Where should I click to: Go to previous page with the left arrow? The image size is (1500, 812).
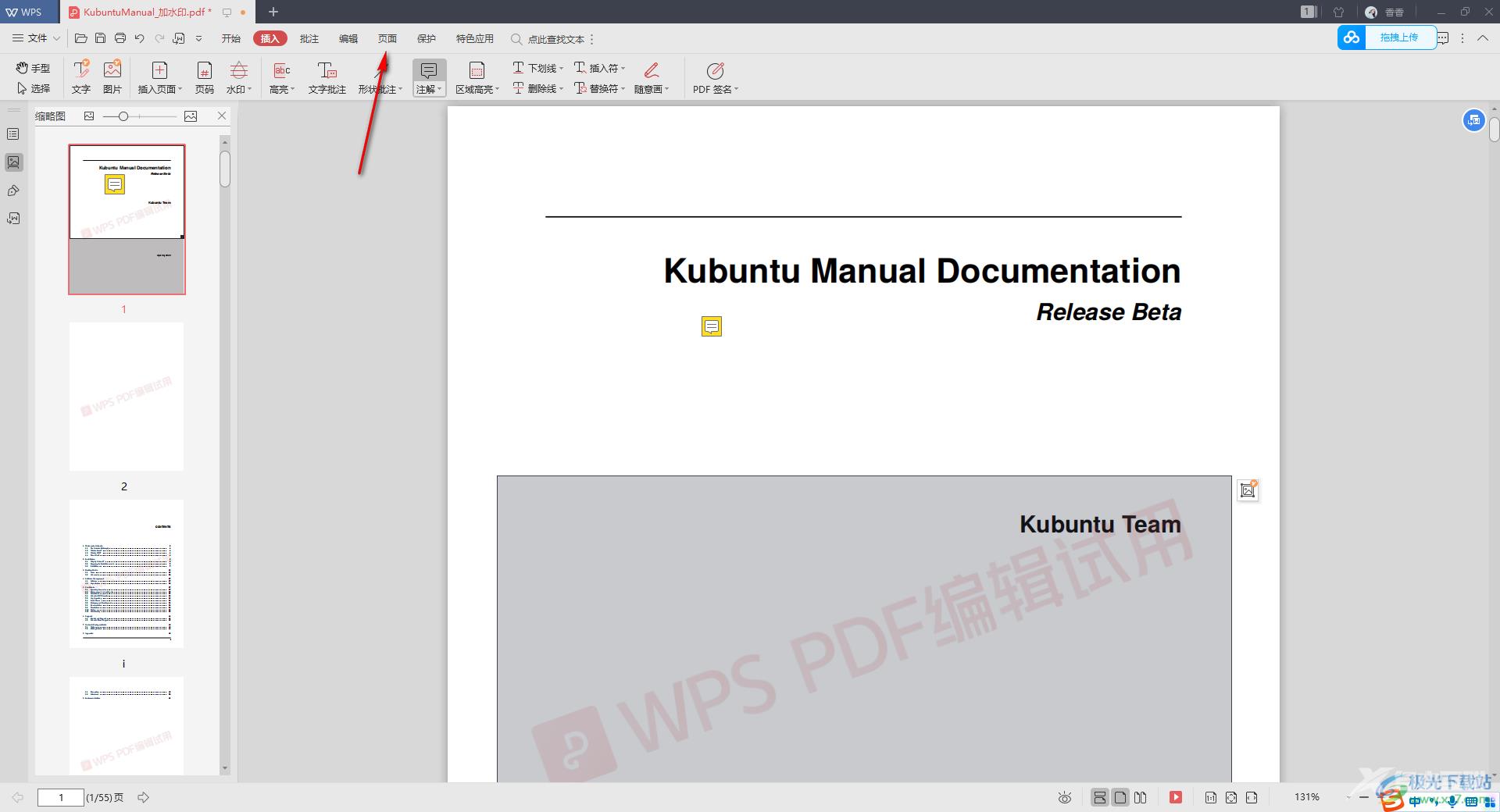click(x=17, y=797)
